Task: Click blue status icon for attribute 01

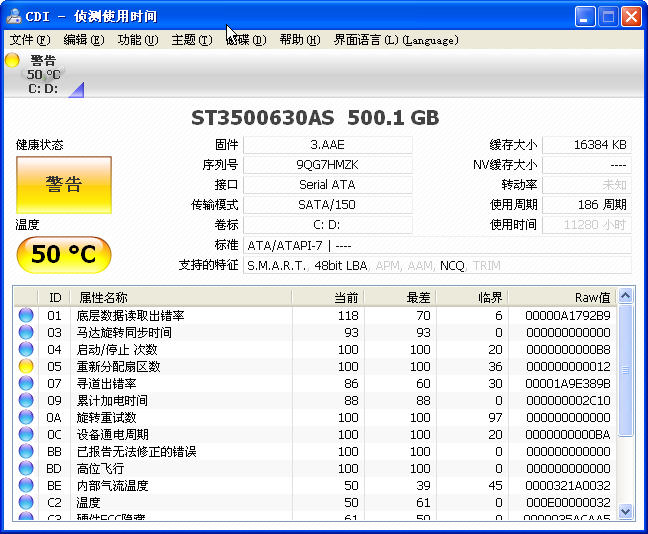Action: (26, 316)
